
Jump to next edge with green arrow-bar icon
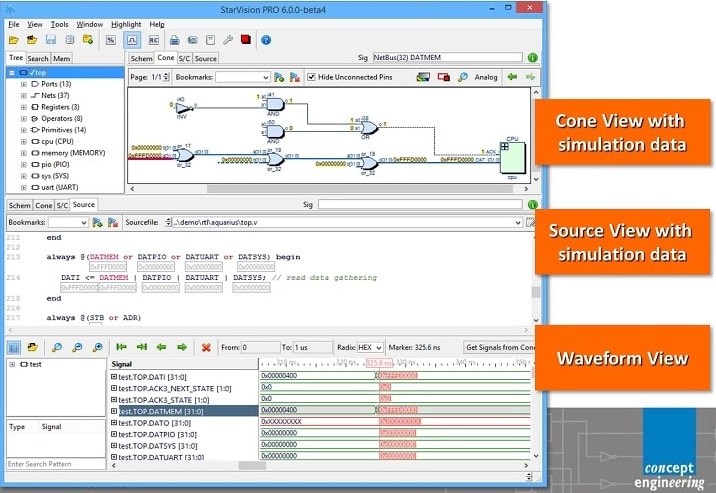142,347
